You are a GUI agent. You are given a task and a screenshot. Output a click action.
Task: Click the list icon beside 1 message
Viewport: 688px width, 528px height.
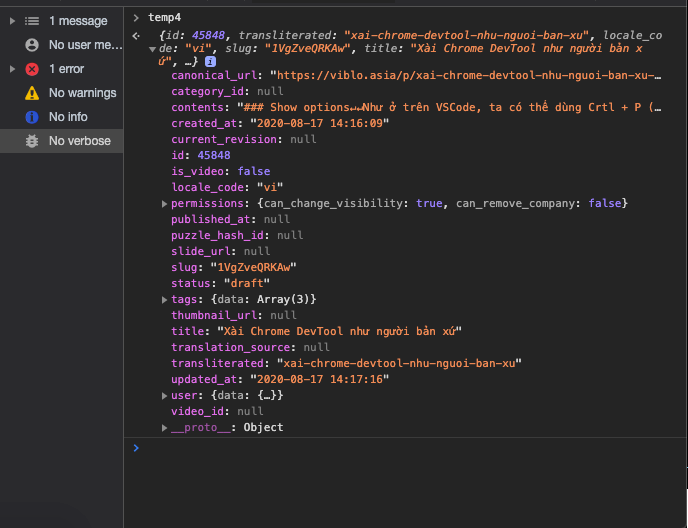32,20
